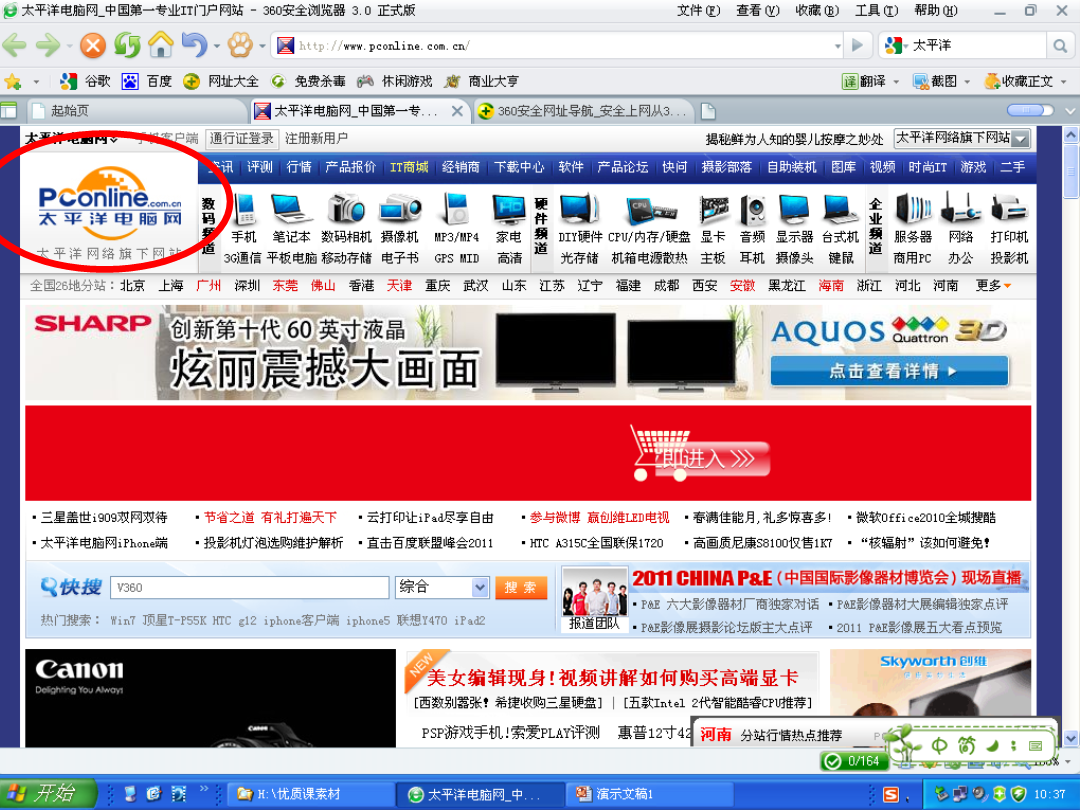The width and height of the screenshot is (1080, 810).
Task: Open the 产品报价 navigation link
Action: point(351,167)
